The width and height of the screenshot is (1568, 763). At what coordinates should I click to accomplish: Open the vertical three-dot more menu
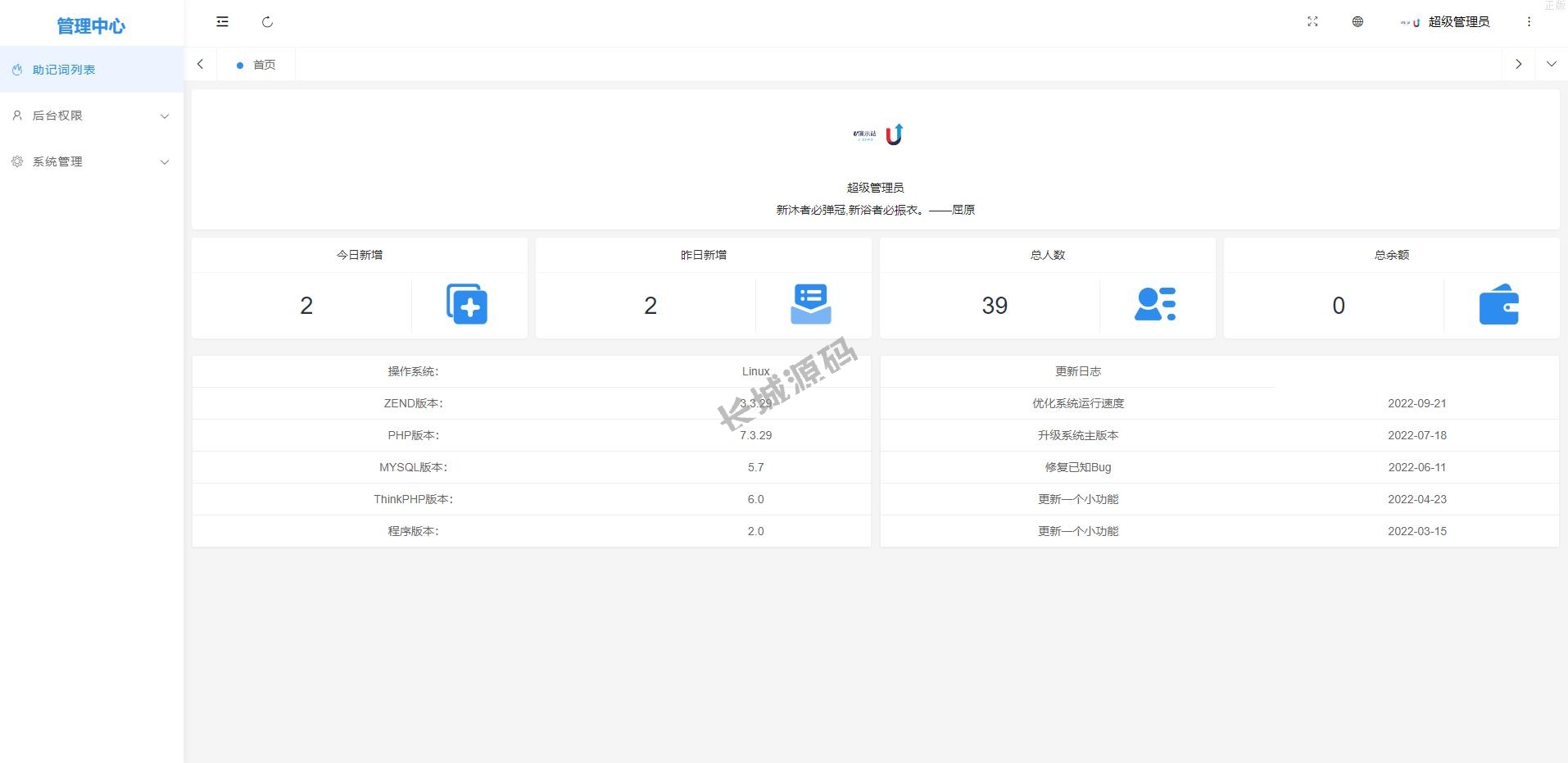tap(1529, 22)
